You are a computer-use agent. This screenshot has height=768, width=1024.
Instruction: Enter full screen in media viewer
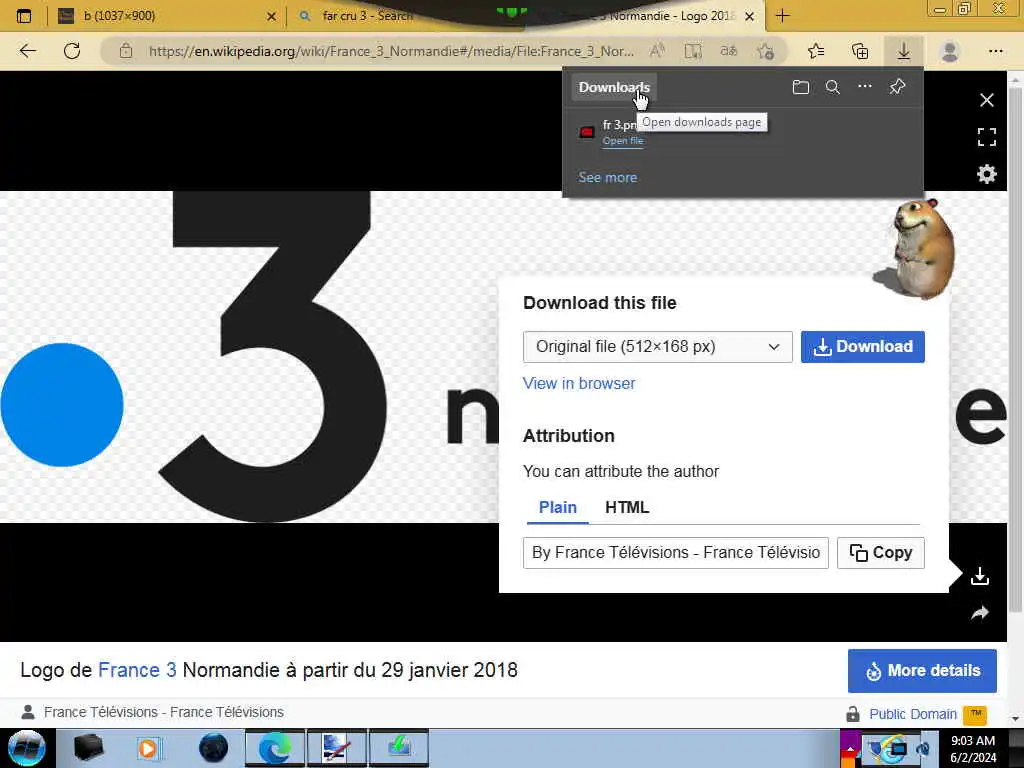[x=987, y=137]
